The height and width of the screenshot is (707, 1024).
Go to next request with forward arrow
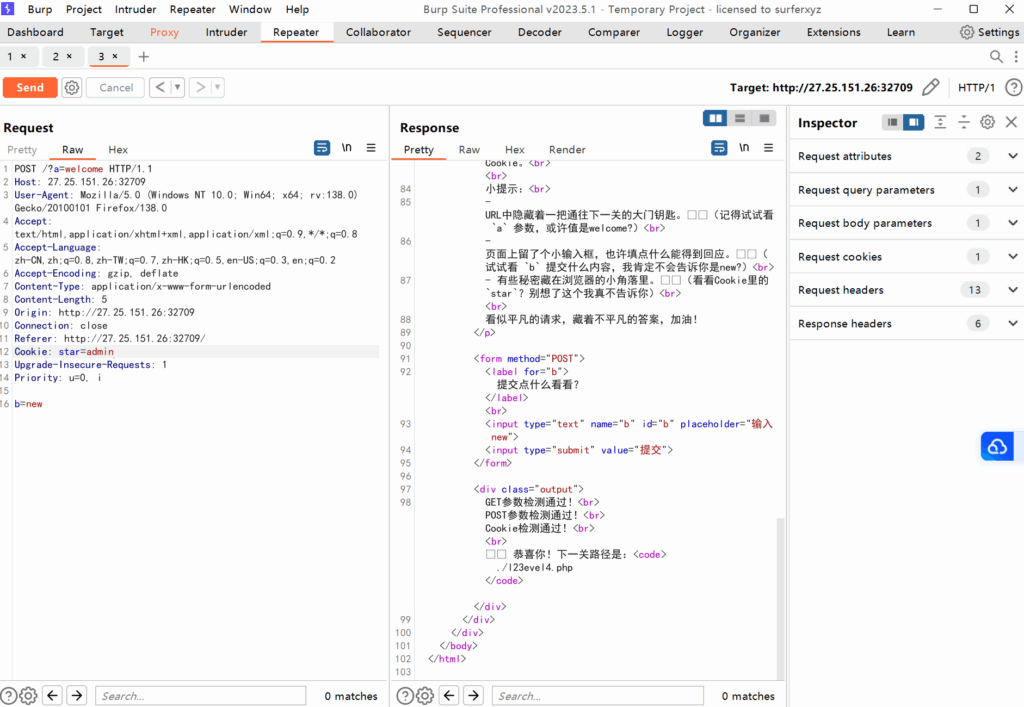tap(200, 87)
